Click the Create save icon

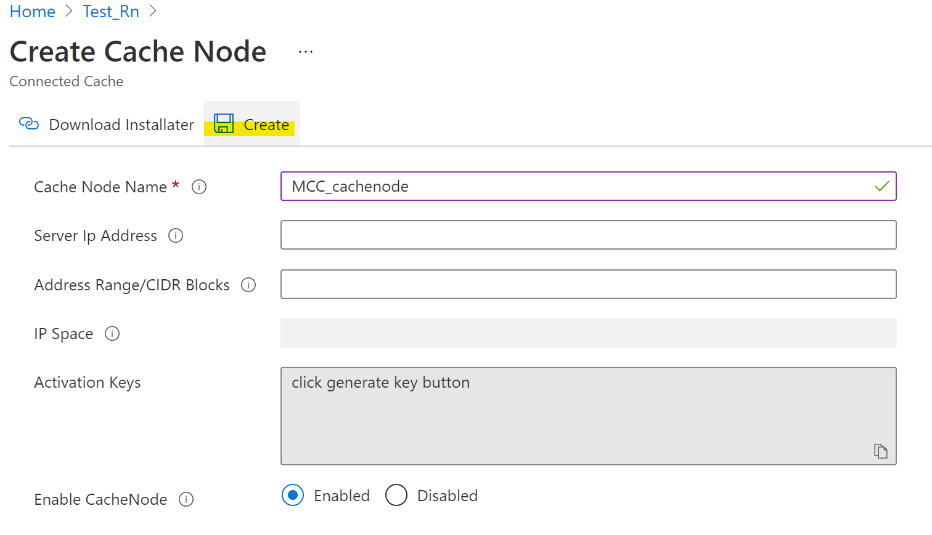click(224, 124)
